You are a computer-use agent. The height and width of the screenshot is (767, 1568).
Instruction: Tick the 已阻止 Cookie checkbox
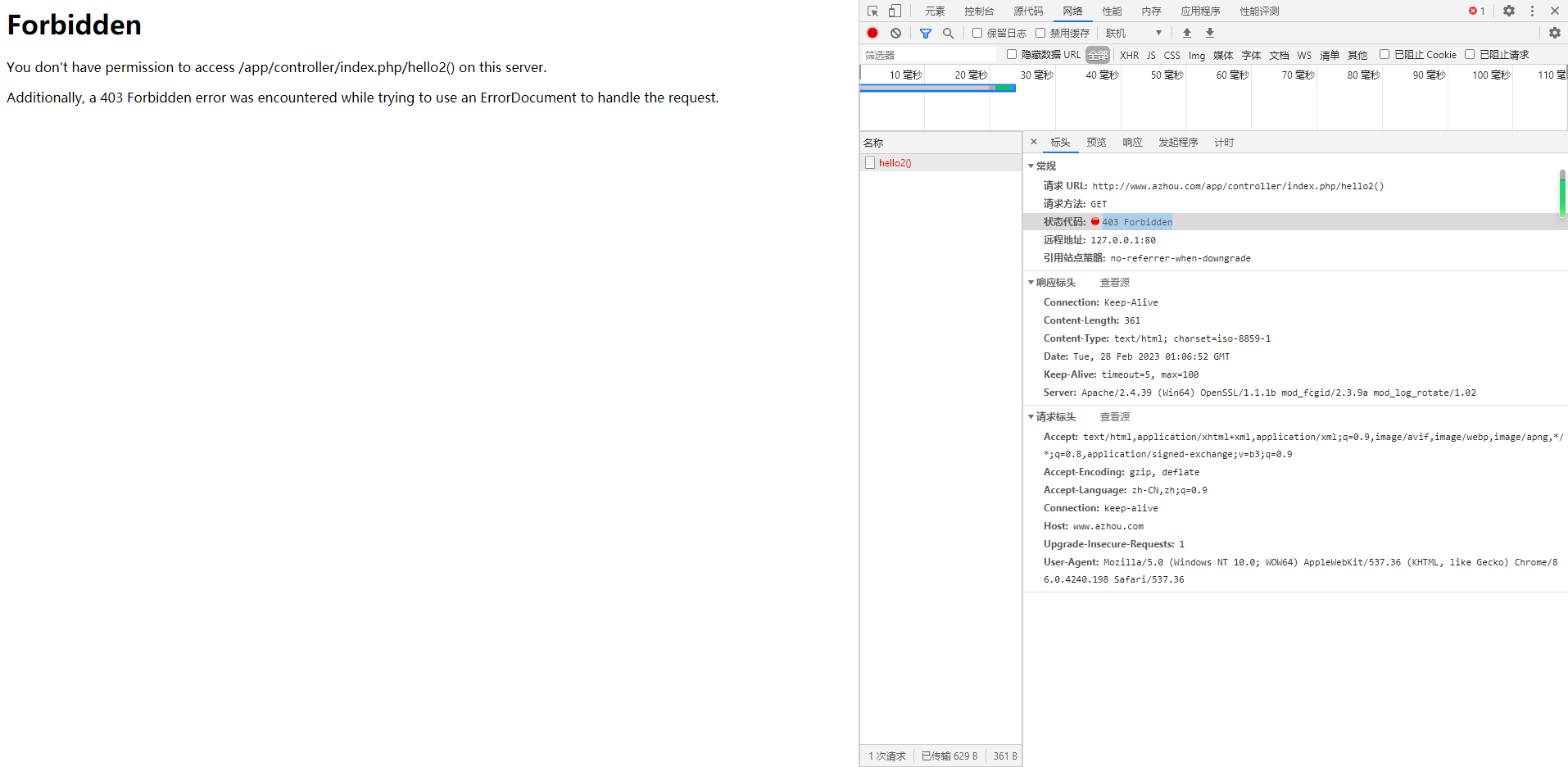[1384, 54]
